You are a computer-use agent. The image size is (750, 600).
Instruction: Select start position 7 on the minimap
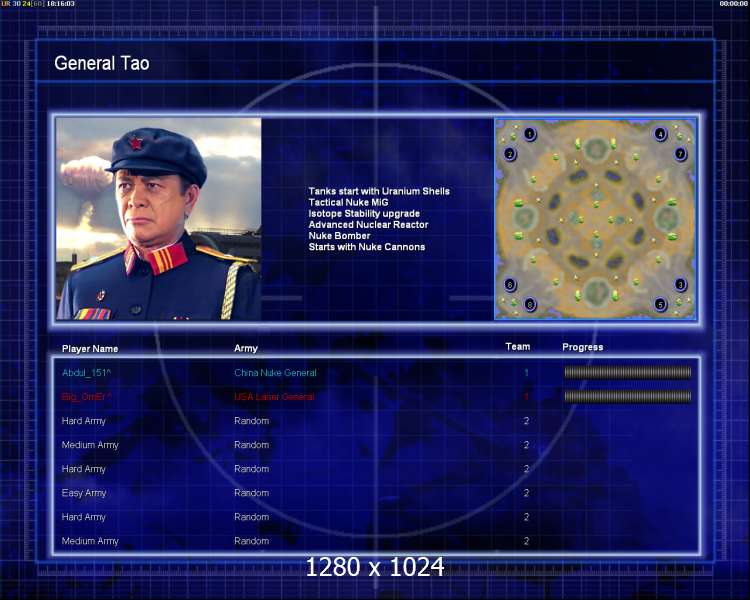point(680,154)
